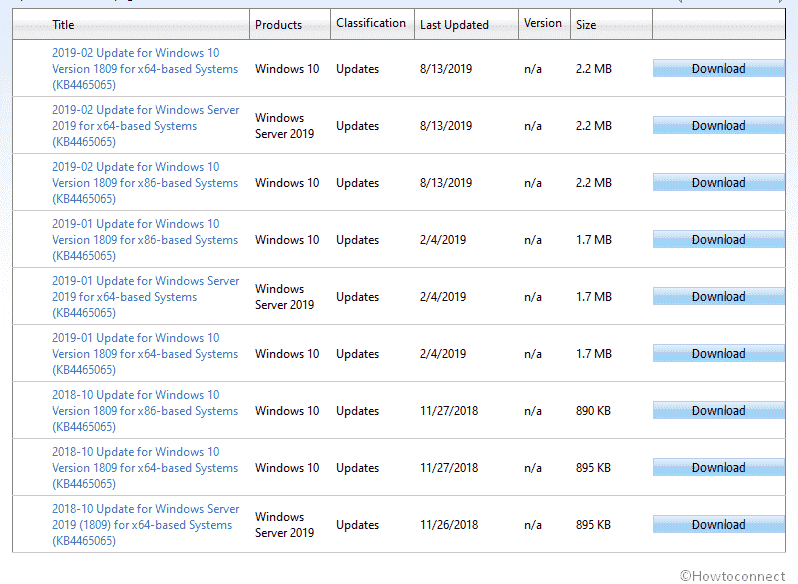Download the 2018-10 Windows 10 x64 update
798x584 pixels.
click(x=719, y=468)
